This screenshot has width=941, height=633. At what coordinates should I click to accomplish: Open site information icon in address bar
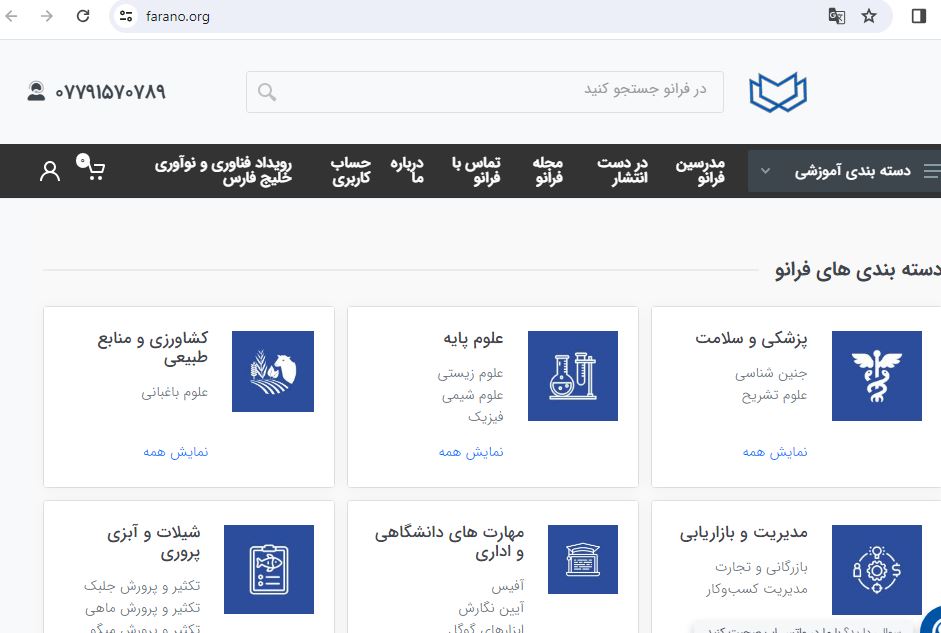(125, 16)
